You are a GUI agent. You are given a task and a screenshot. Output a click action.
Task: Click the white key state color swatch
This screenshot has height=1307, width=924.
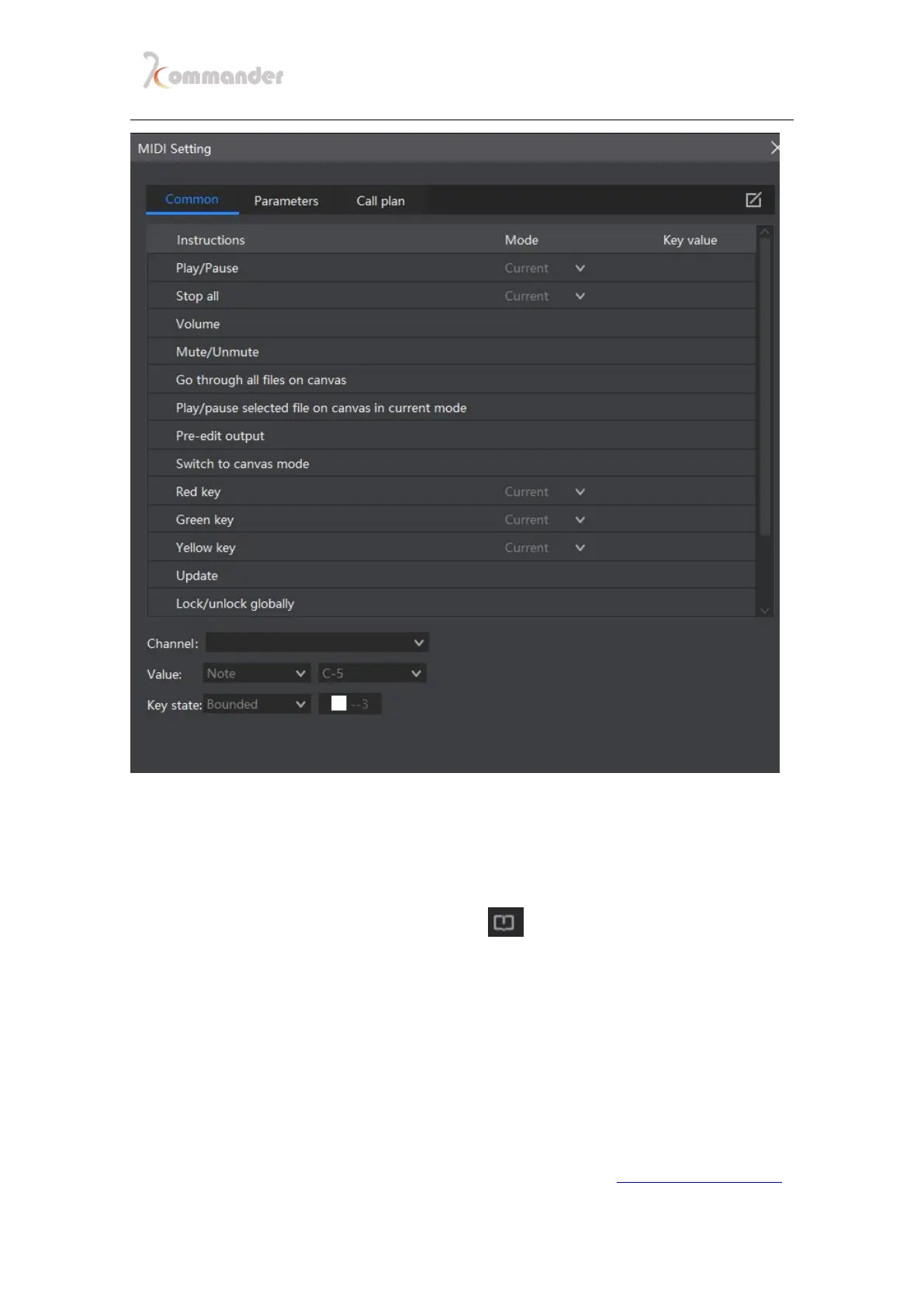click(339, 704)
